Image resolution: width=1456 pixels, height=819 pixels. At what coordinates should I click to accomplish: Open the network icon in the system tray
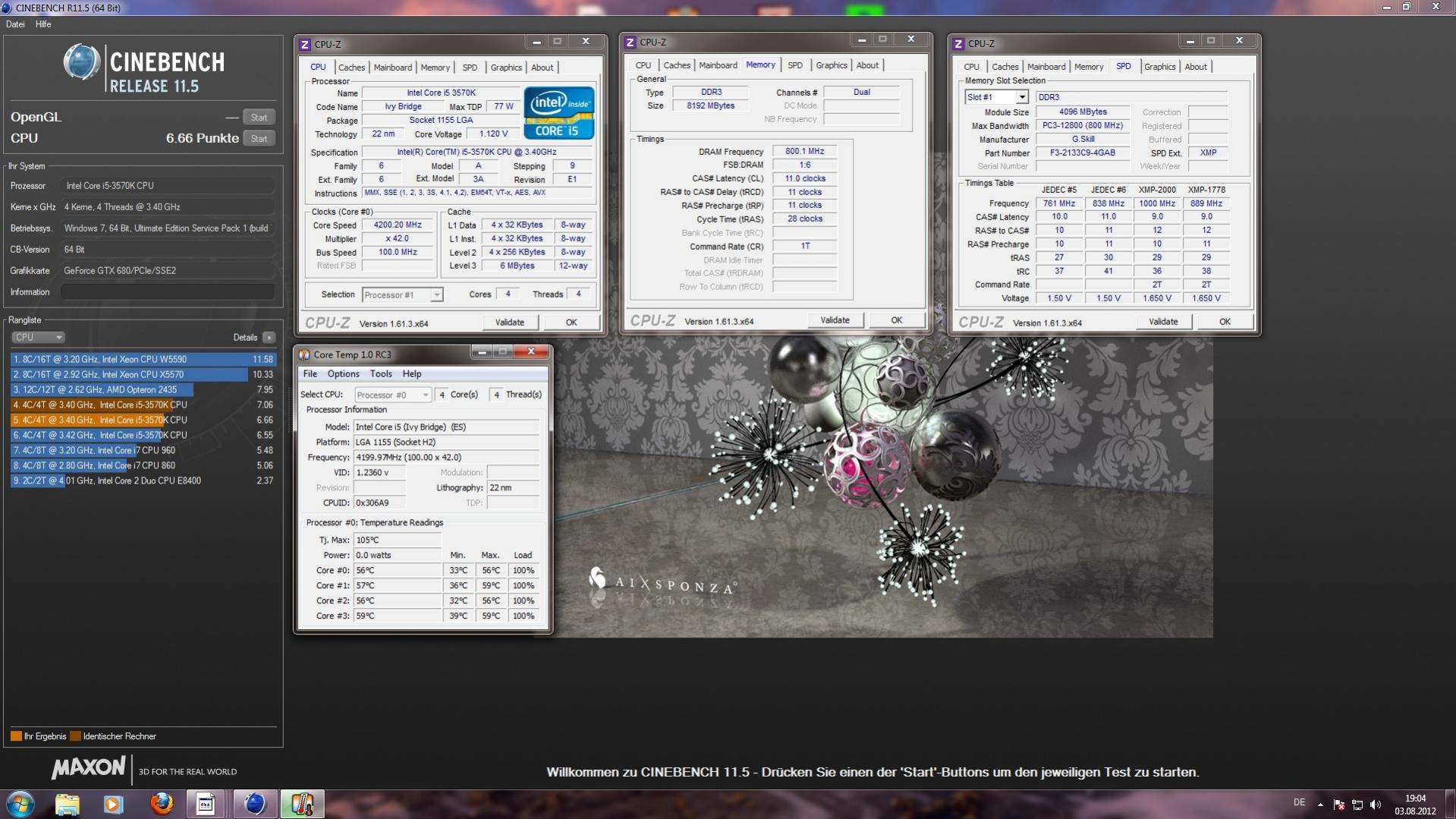1357,805
